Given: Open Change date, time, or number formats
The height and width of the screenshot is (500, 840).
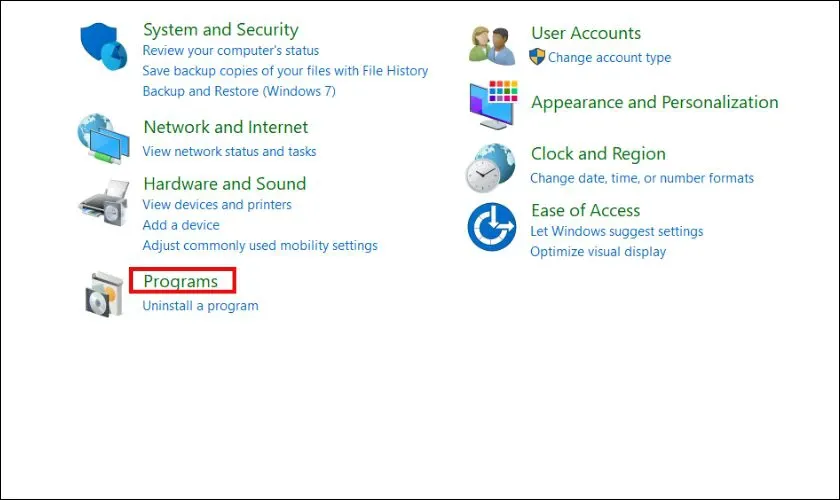Looking at the screenshot, I should 641,178.
